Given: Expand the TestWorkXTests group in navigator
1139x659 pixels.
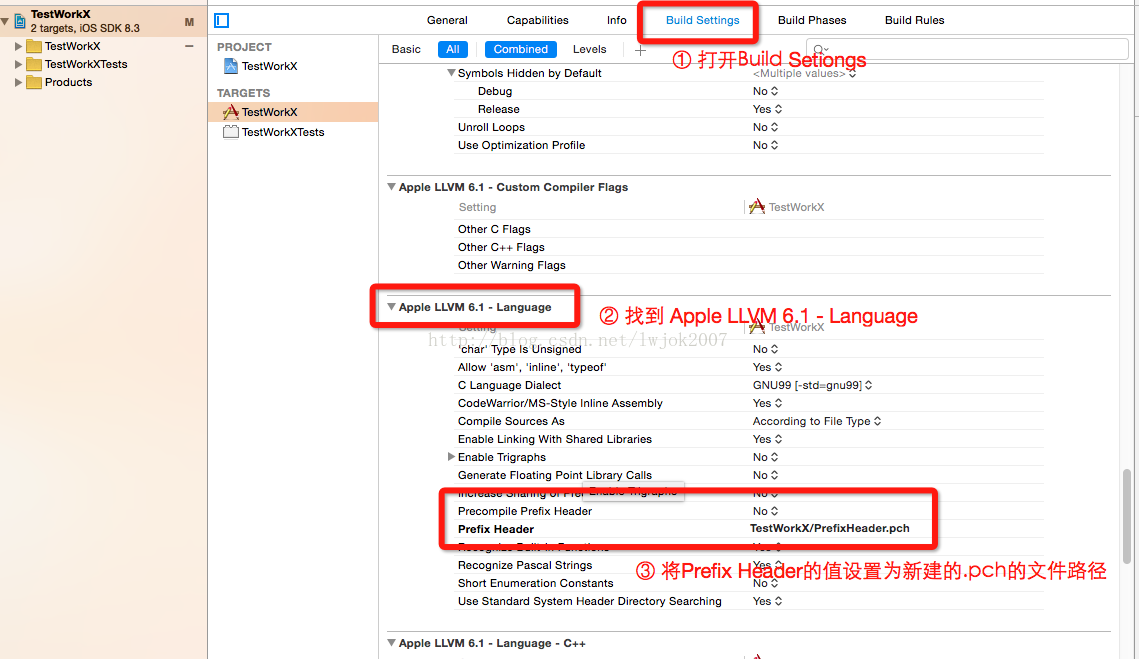Looking at the screenshot, I should [x=18, y=64].
